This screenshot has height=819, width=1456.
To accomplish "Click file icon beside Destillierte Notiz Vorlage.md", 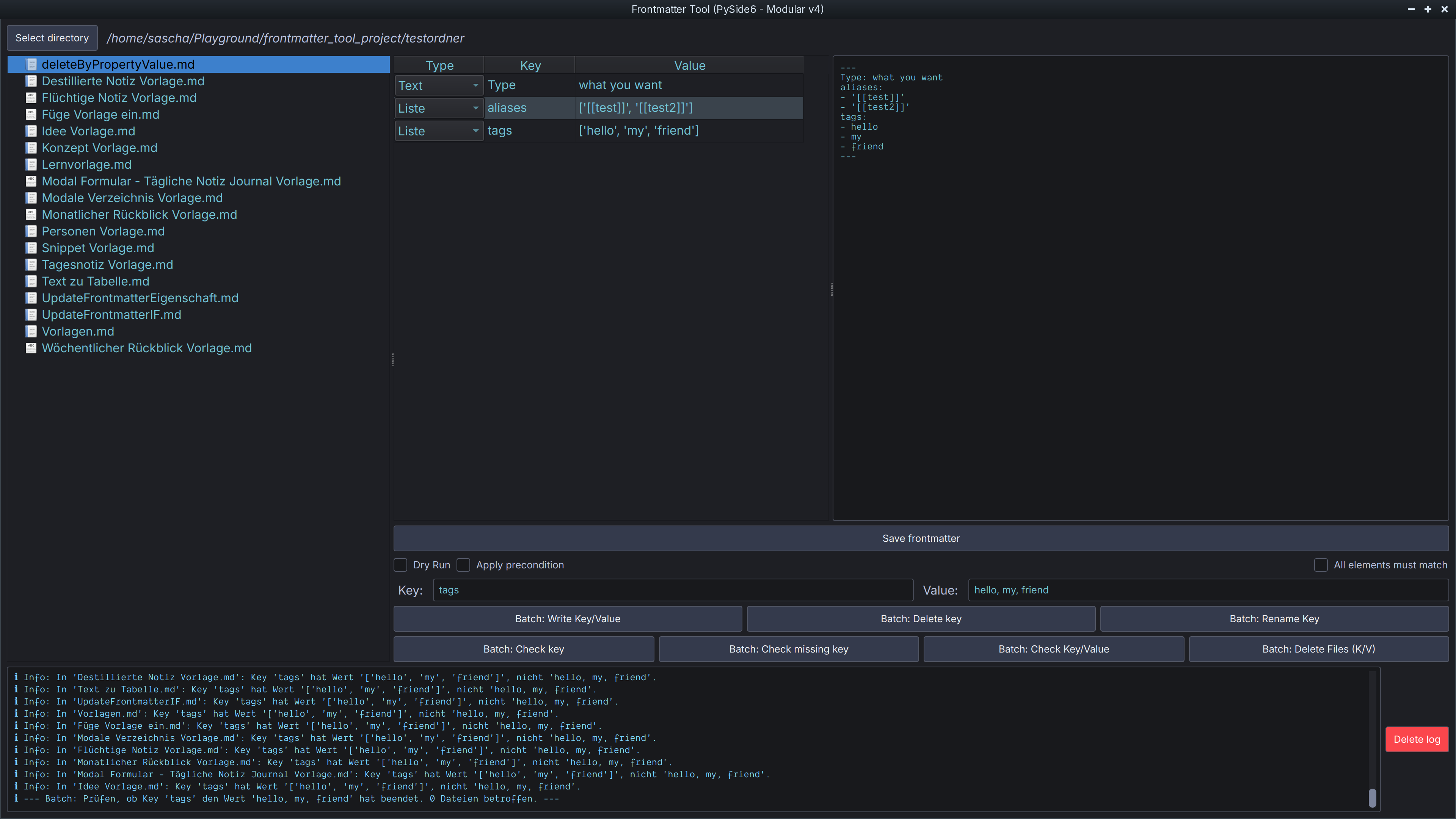I will coord(31,82).
